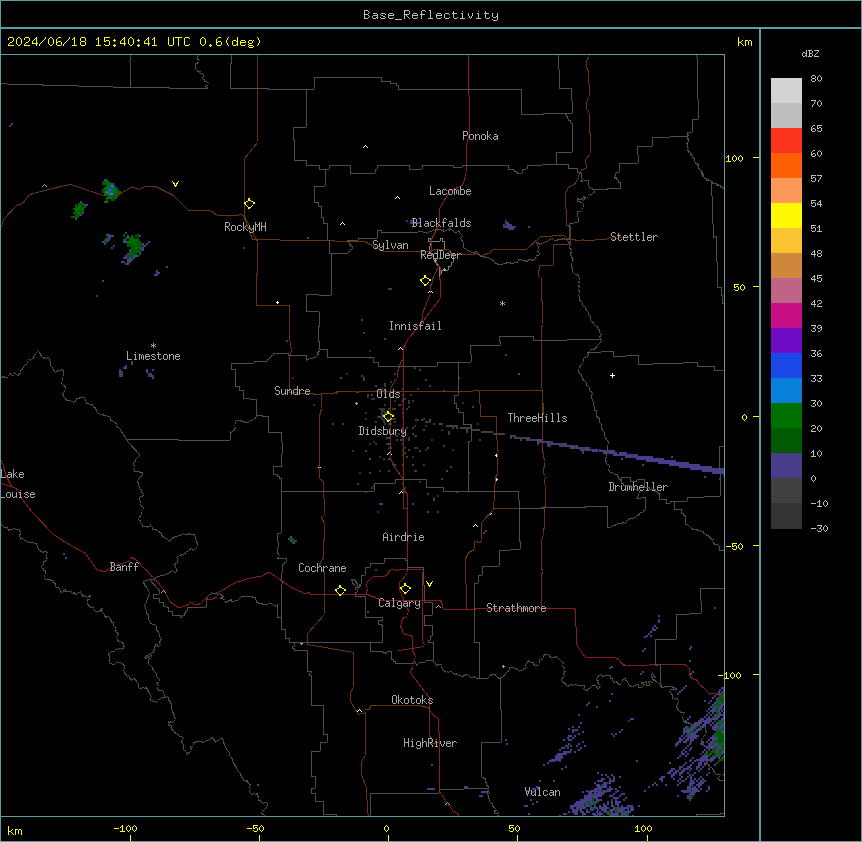This screenshot has width=862, height=842.
Task: Click the Innisfail label
Action: point(415,326)
